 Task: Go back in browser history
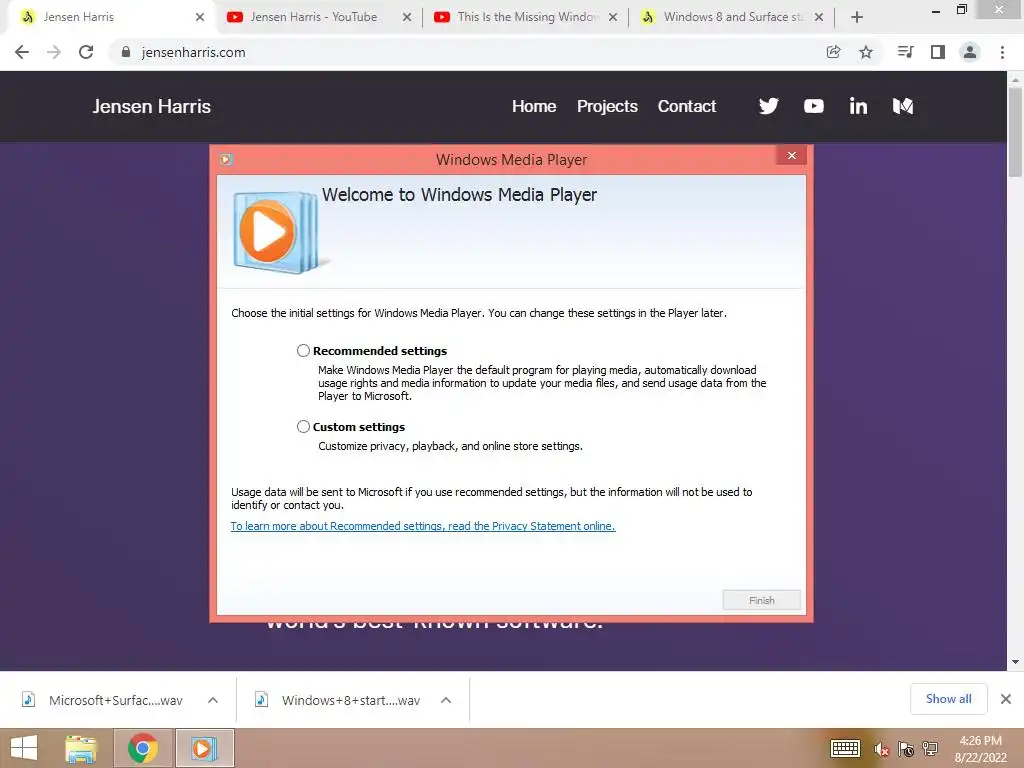pos(22,52)
